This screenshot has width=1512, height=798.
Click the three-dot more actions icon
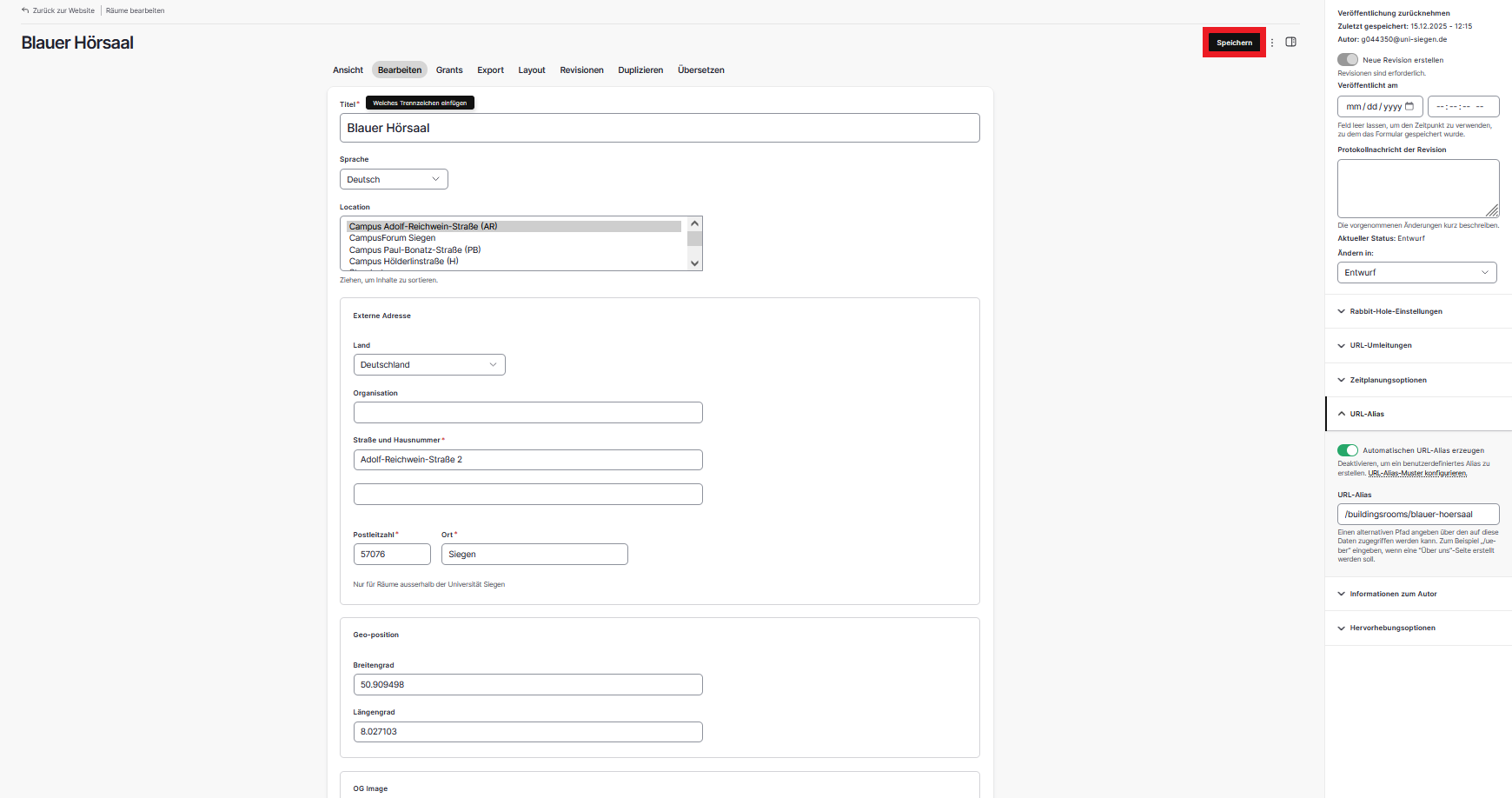1272,43
